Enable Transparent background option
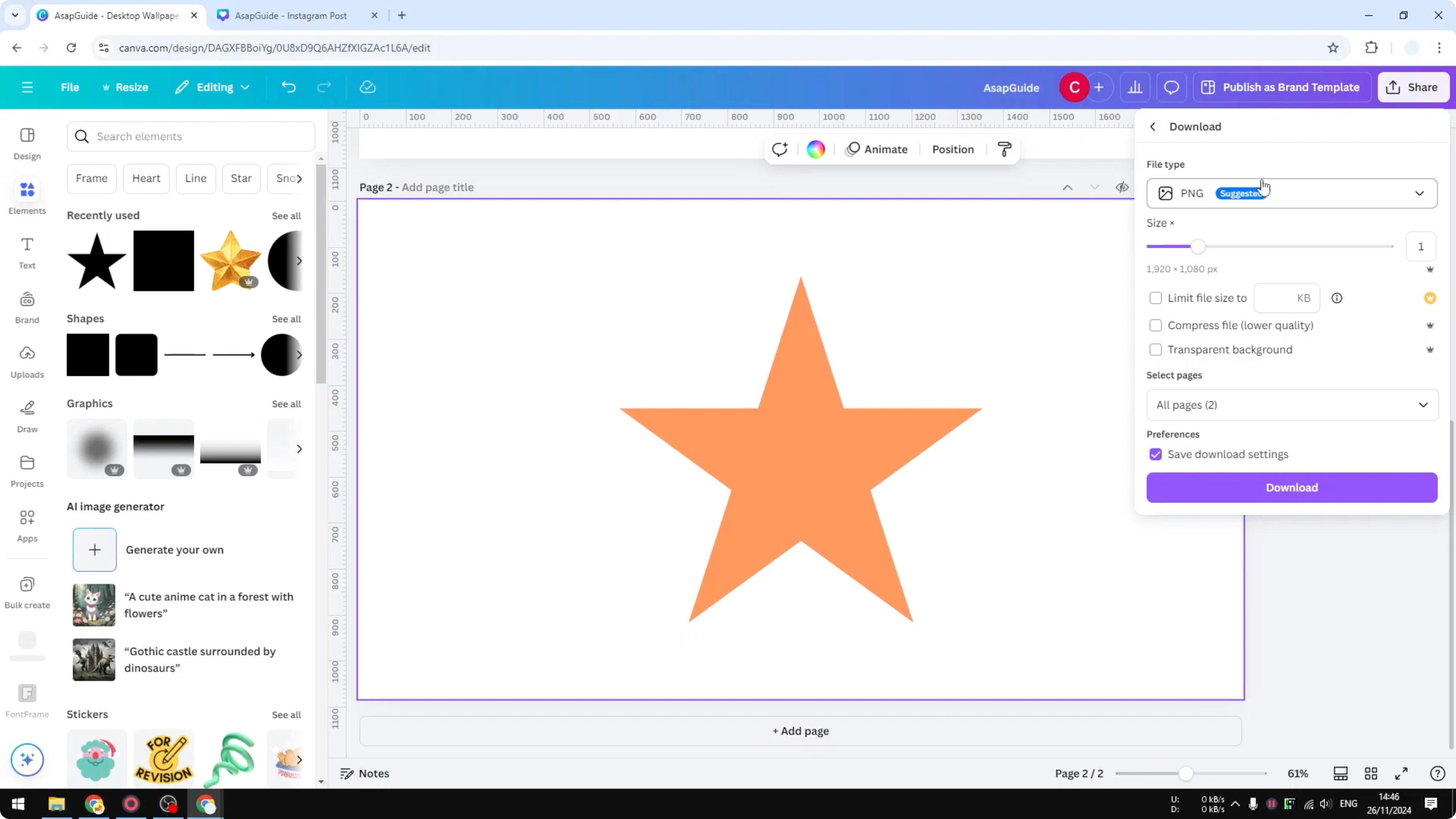This screenshot has height=819, width=1456. point(1155,349)
